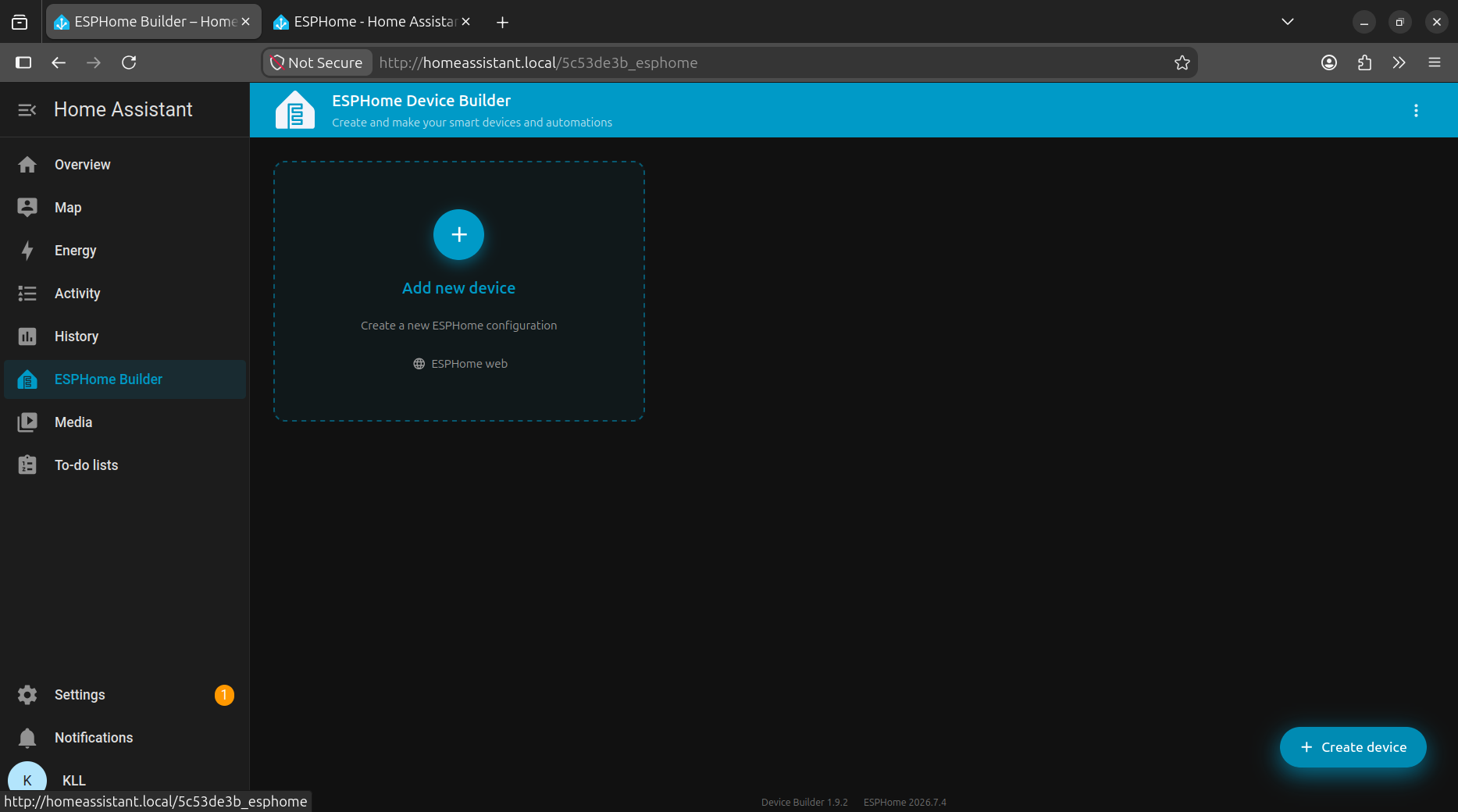The height and width of the screenshot is (812, 1458).
Task: Open the Notifications bell icon
Action: (x=27, y=738)
